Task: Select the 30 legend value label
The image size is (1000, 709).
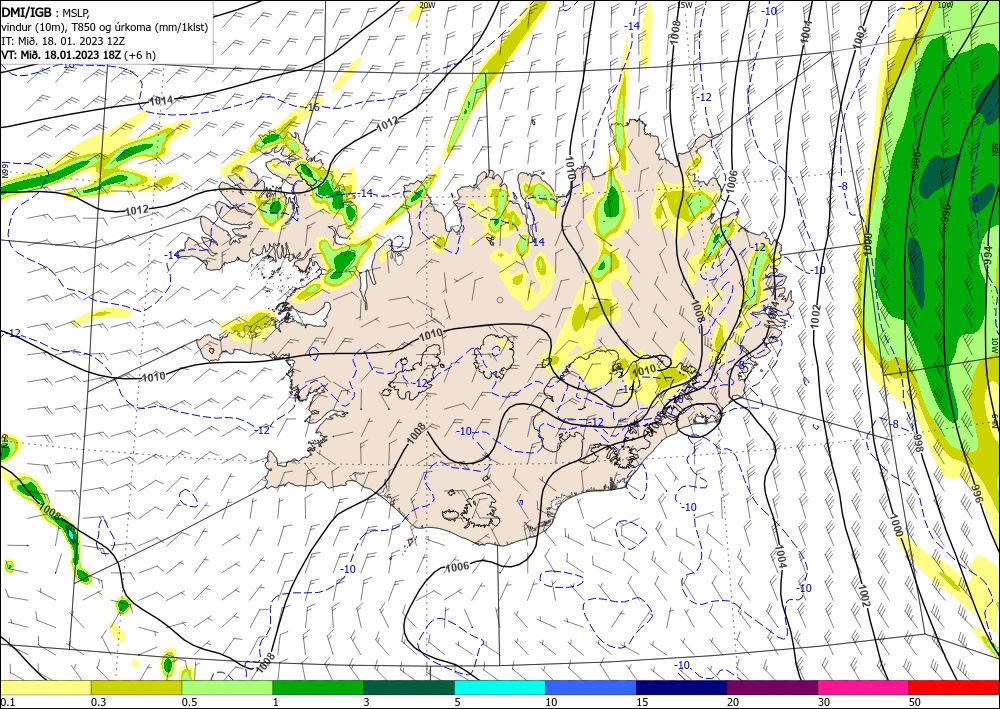Action: click(824, 702)
